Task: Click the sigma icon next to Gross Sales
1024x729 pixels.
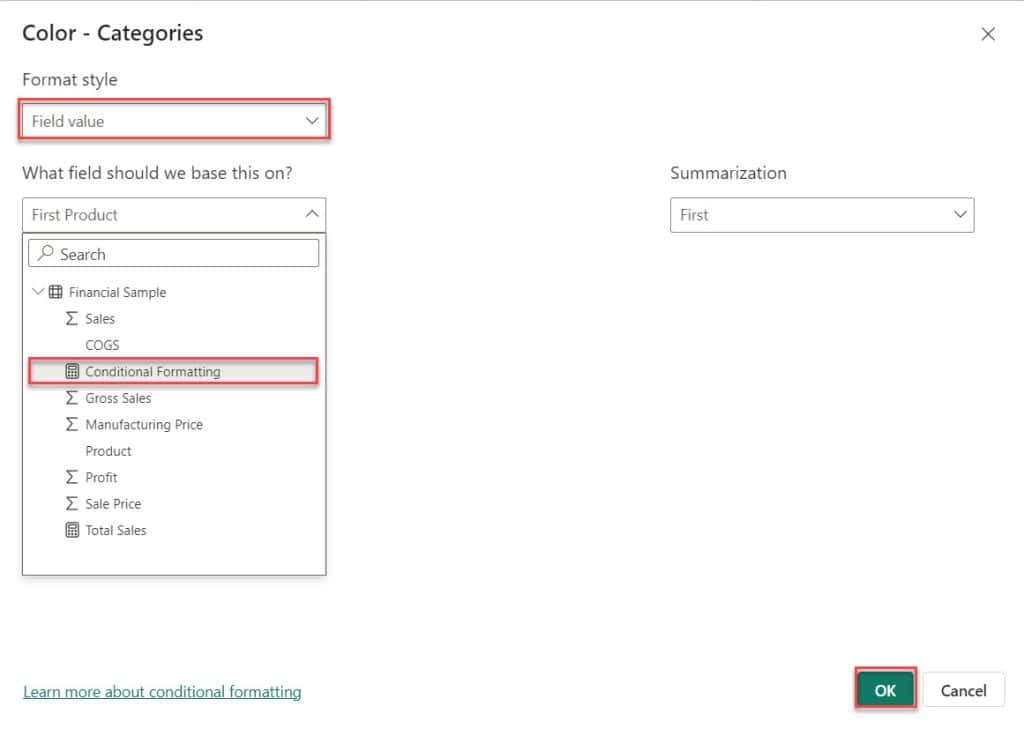Action: (x=72, y=398)
